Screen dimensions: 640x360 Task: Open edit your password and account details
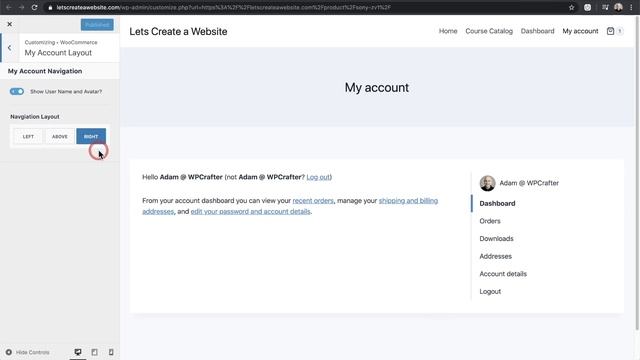click(251, 211)
